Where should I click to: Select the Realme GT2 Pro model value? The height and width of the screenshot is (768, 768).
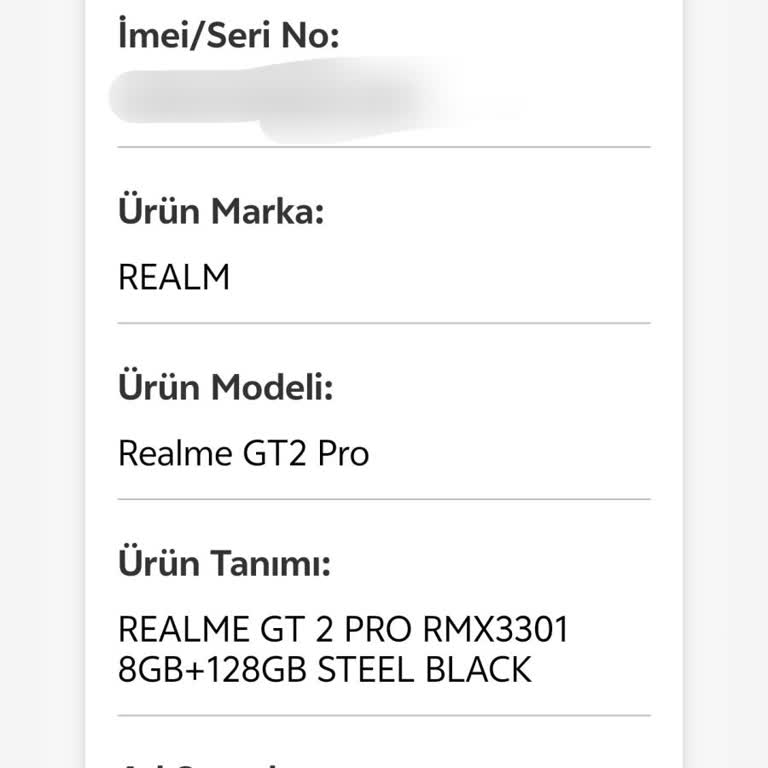click(243, 453)
